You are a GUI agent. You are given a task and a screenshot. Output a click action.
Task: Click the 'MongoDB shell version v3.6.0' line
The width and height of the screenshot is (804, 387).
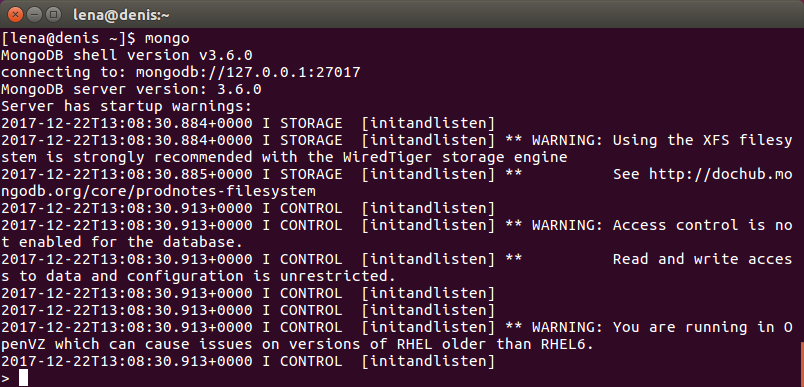point(127,55)
